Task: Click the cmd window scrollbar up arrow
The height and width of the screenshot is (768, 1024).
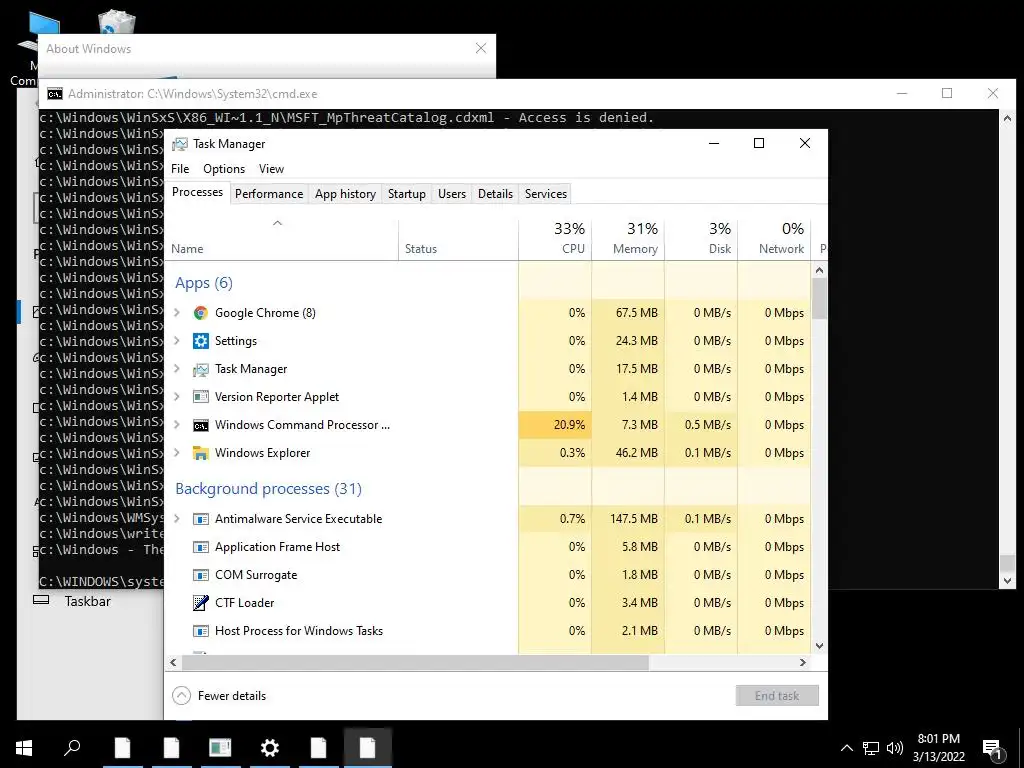Action: pyautogui.click(x=1007, y=118)
